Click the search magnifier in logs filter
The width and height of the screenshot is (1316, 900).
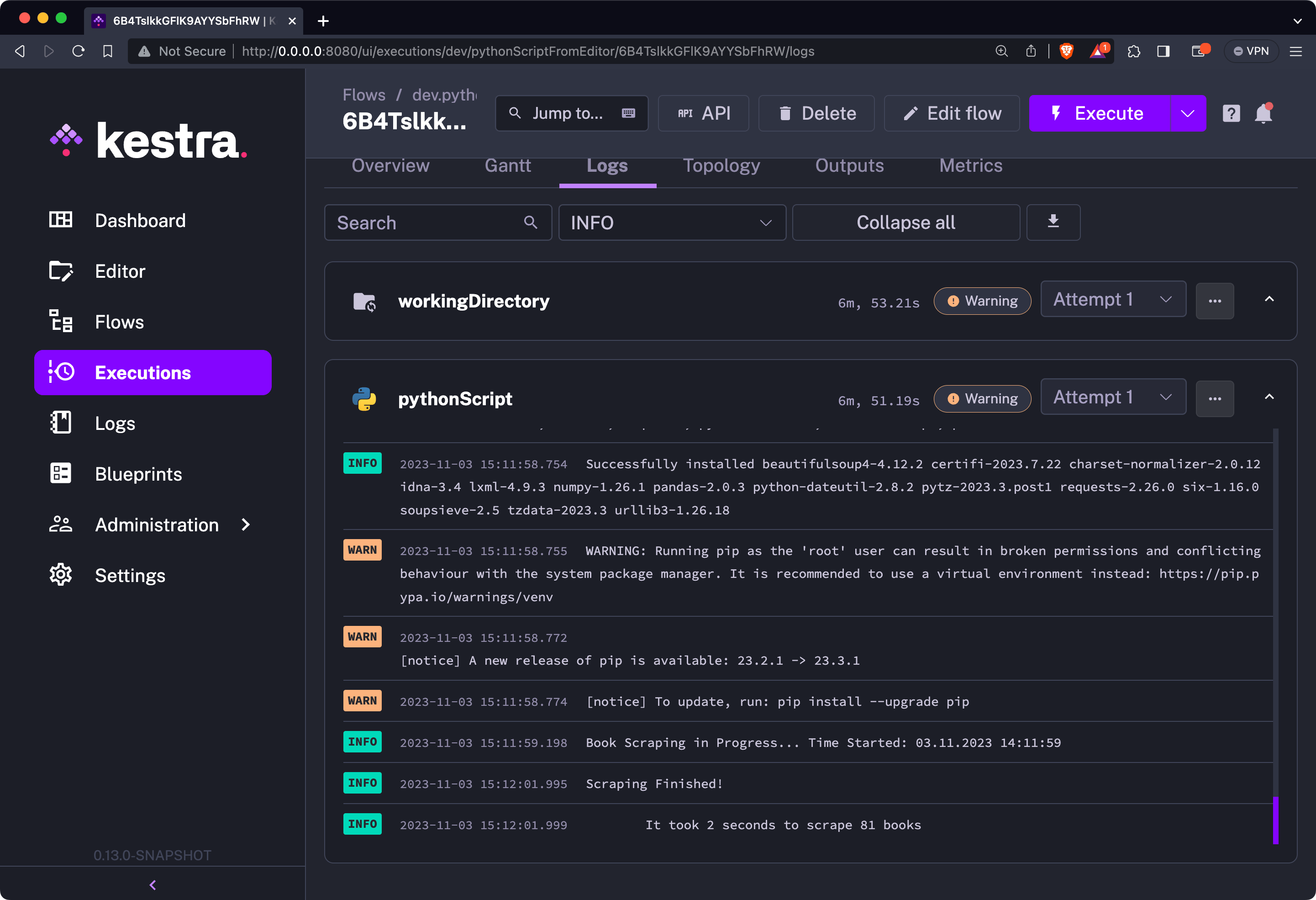pos(531,222)
